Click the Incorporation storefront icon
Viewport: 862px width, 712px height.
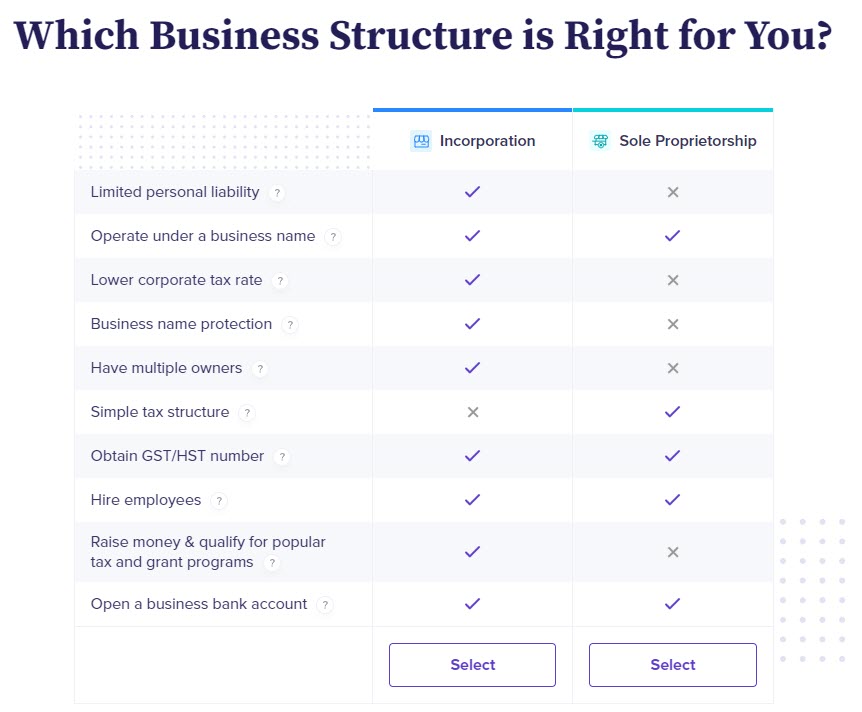point(421,141)
